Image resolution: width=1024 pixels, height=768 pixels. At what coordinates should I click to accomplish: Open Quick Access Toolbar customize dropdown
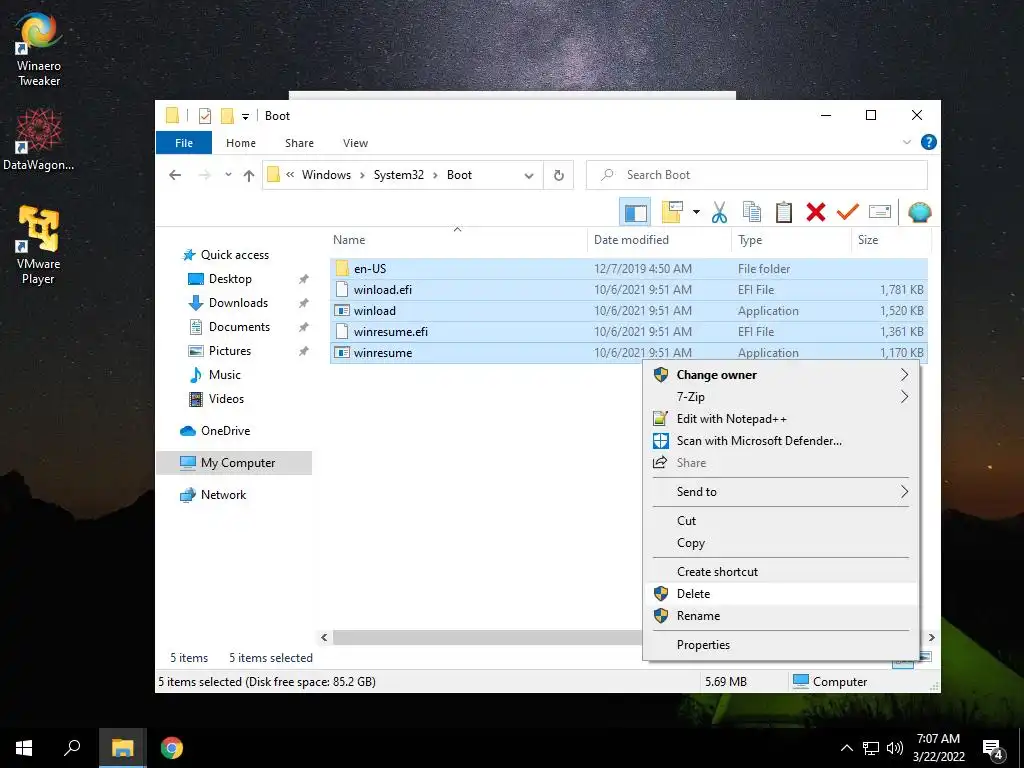tap(246, 116)
